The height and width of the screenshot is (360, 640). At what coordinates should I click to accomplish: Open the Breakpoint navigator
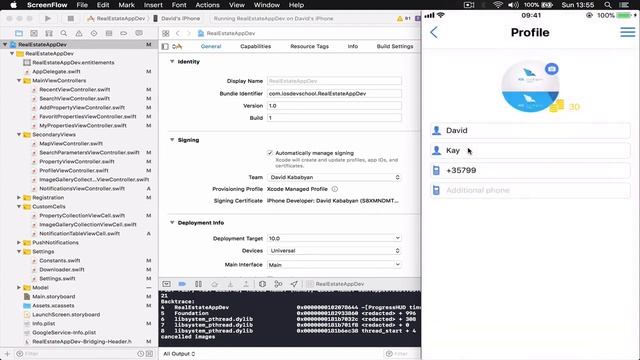click(124, 33)
